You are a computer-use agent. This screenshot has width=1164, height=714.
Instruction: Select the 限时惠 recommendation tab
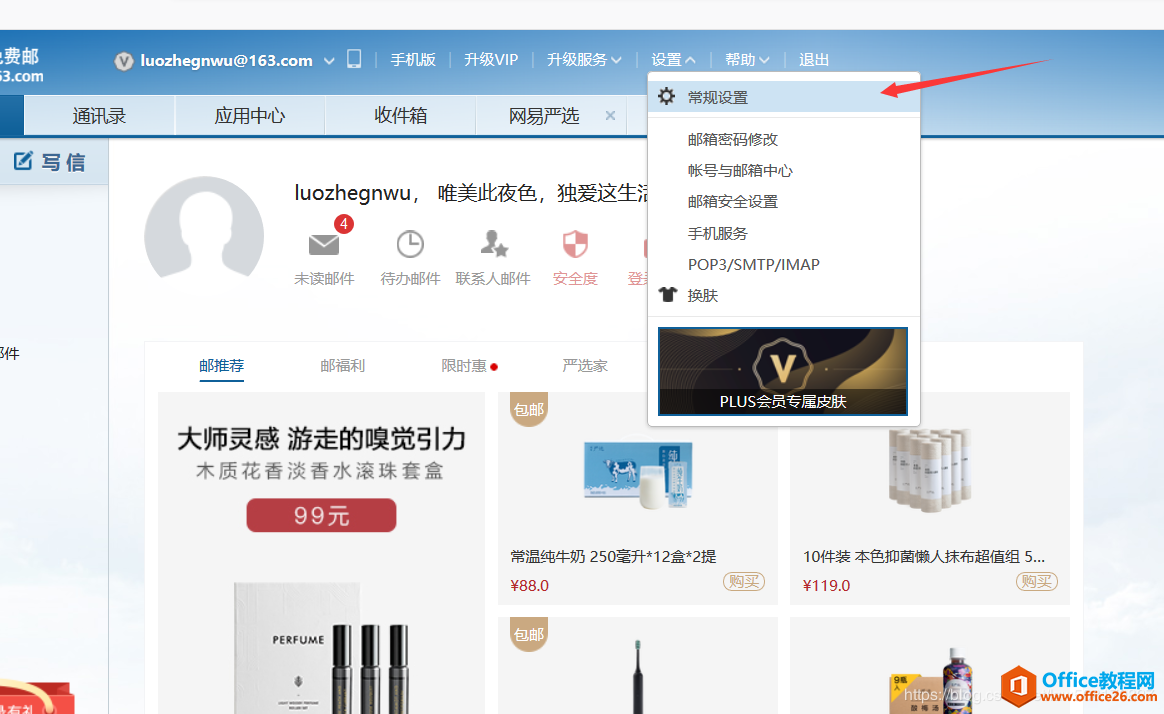pyautogui.click(x=464, y=366)
